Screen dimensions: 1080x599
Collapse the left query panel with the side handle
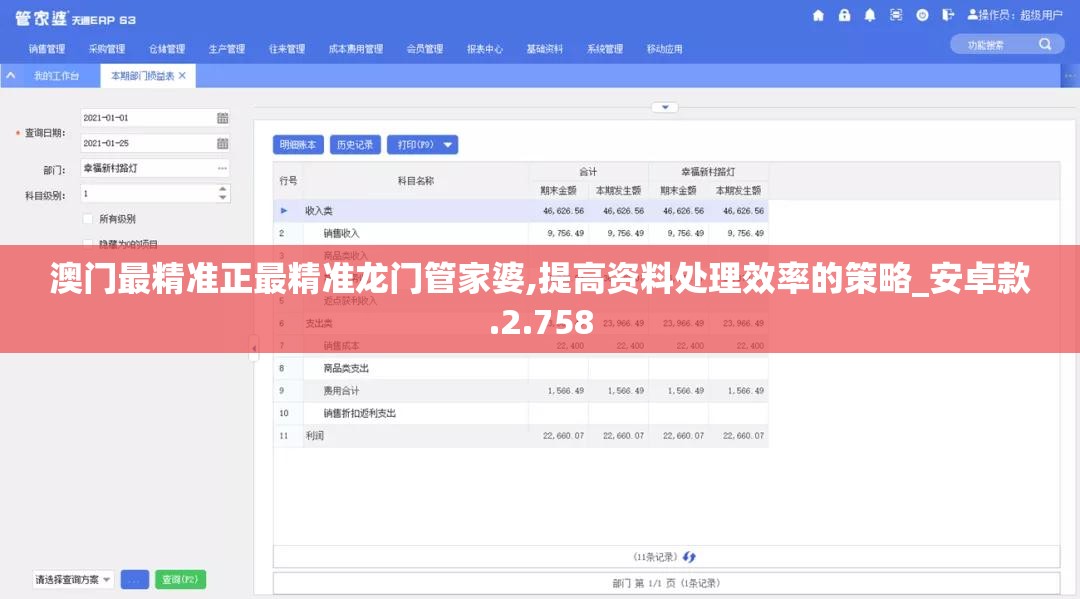(x=253, y=348)
